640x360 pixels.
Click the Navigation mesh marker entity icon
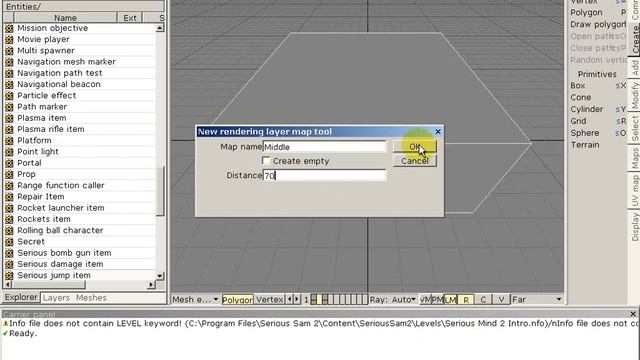[9, 62]
